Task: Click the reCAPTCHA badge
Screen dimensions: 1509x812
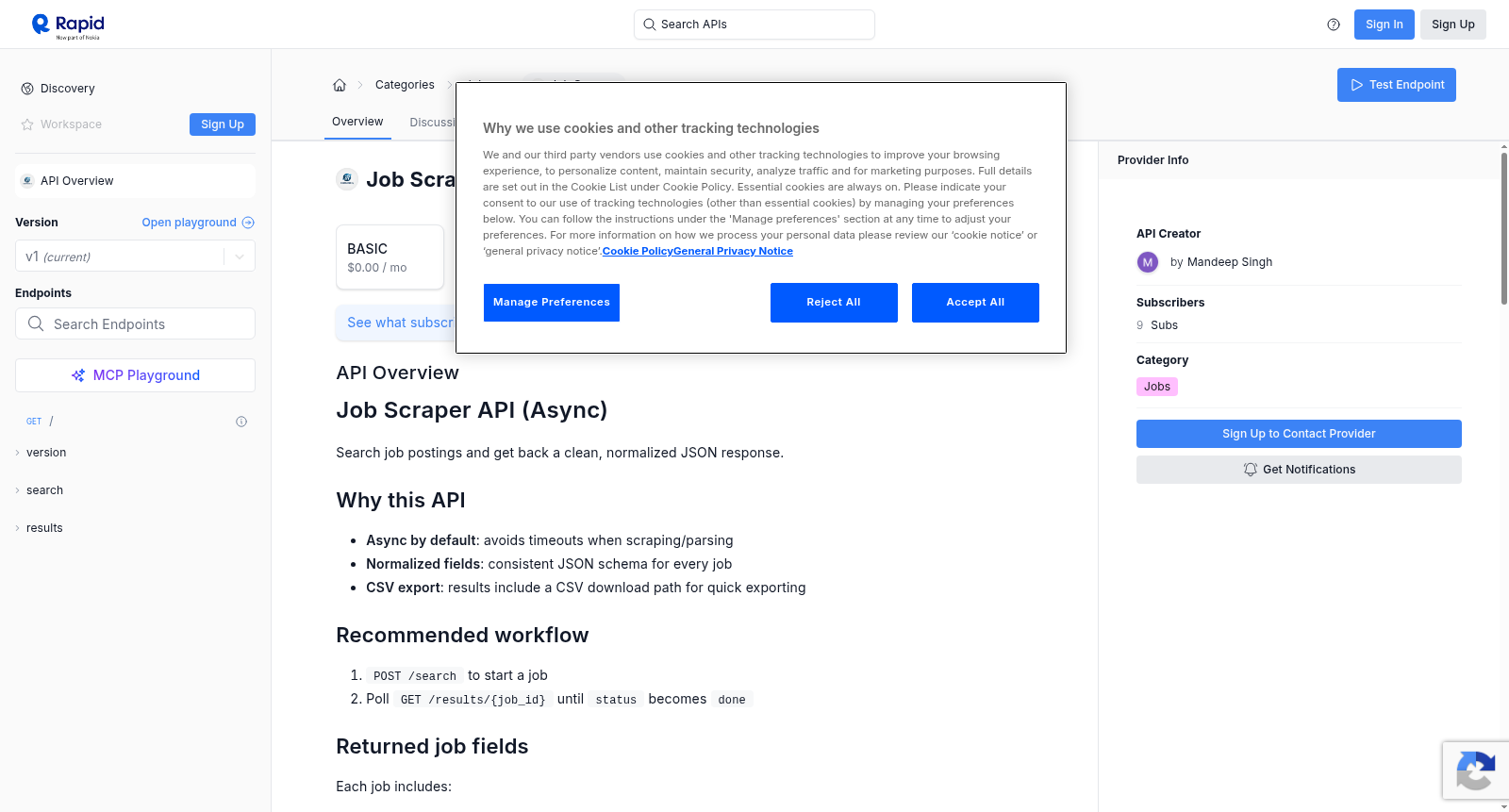Action: pyautogui.click(x=1476, y=771)
